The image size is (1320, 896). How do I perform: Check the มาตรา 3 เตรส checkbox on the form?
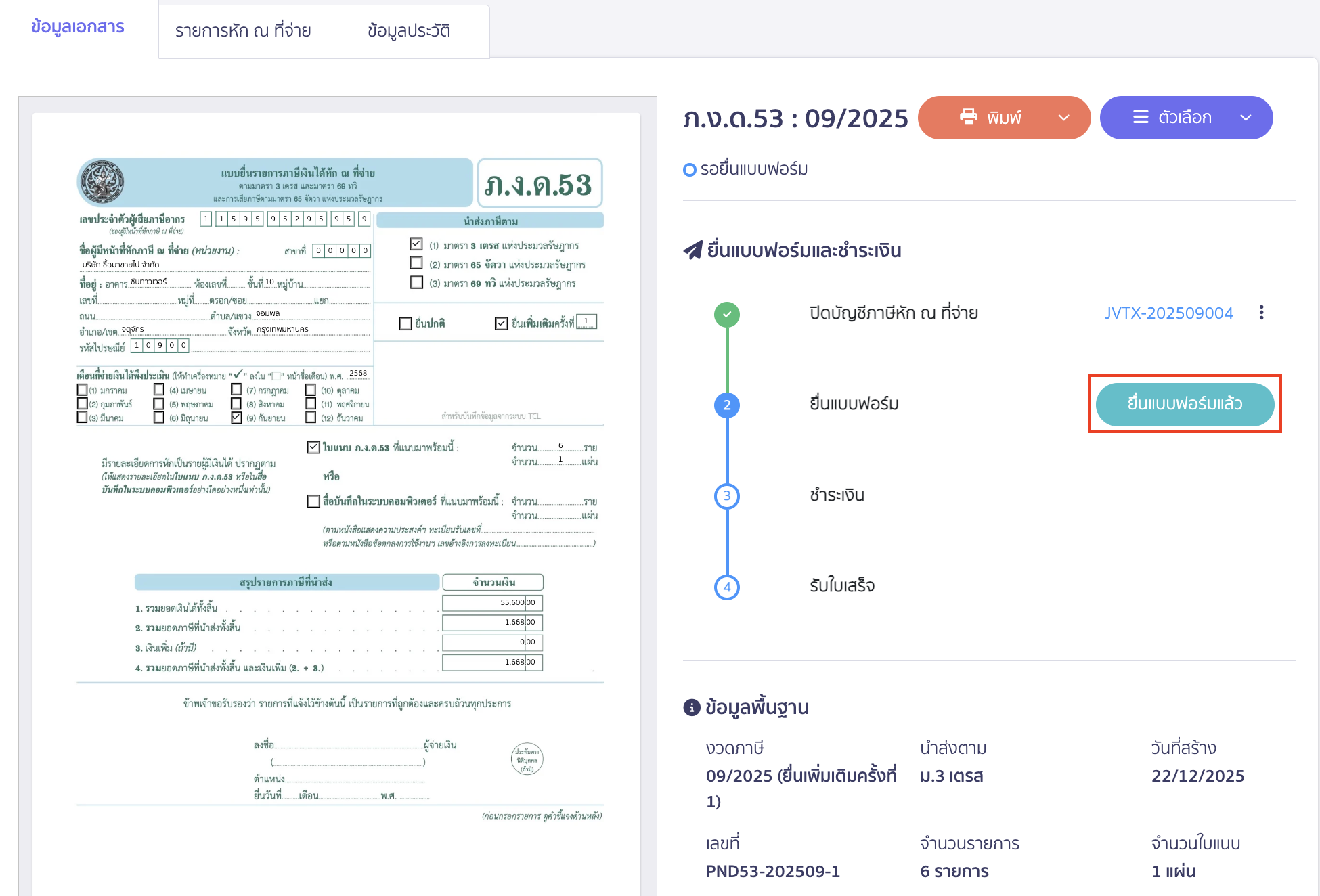tap(416, 244)
